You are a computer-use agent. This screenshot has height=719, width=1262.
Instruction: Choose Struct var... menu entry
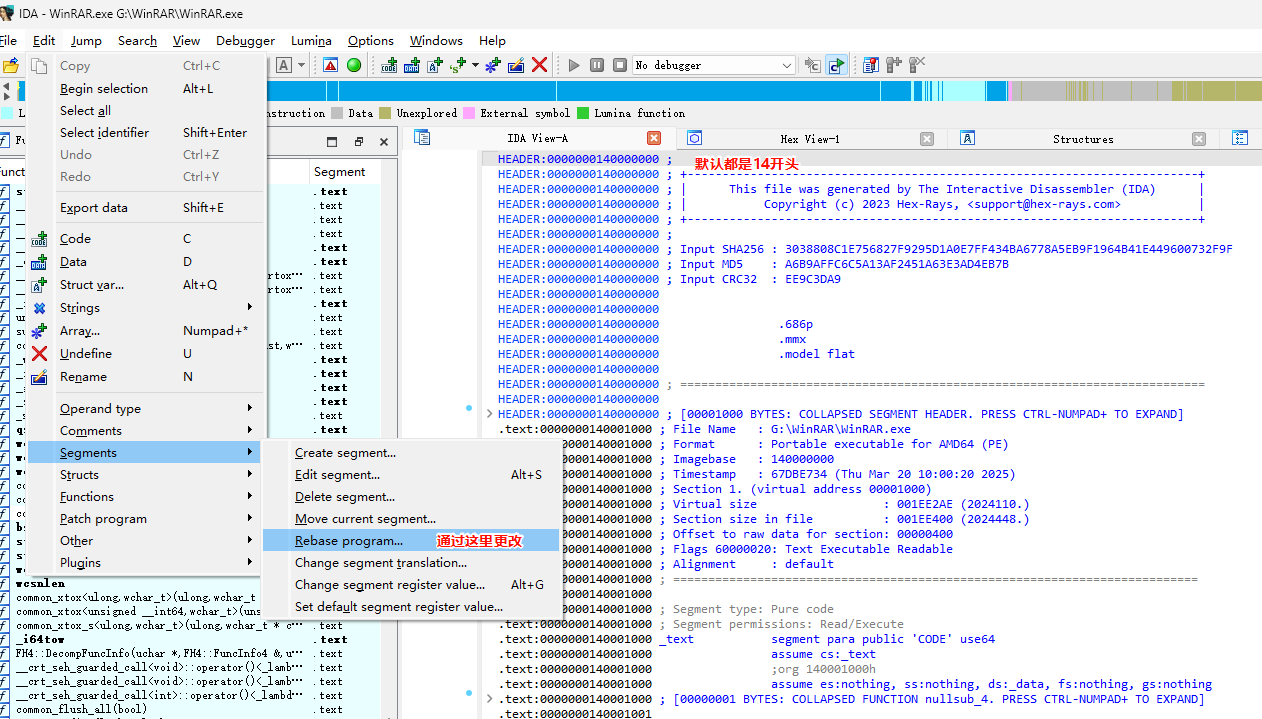point(145,285)
